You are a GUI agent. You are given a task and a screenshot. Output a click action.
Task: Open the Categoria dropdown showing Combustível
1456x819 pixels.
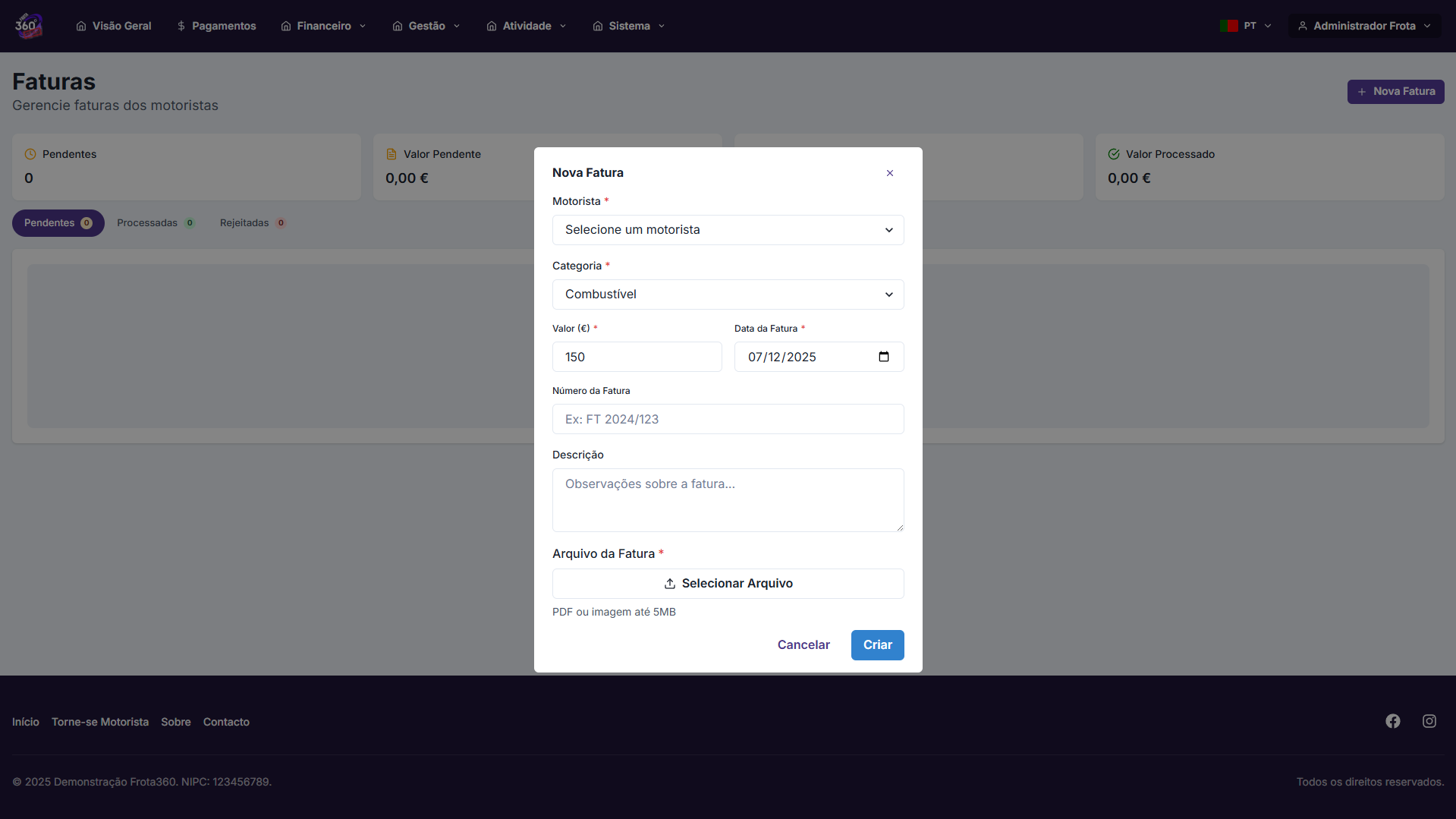tap(728, 295)
